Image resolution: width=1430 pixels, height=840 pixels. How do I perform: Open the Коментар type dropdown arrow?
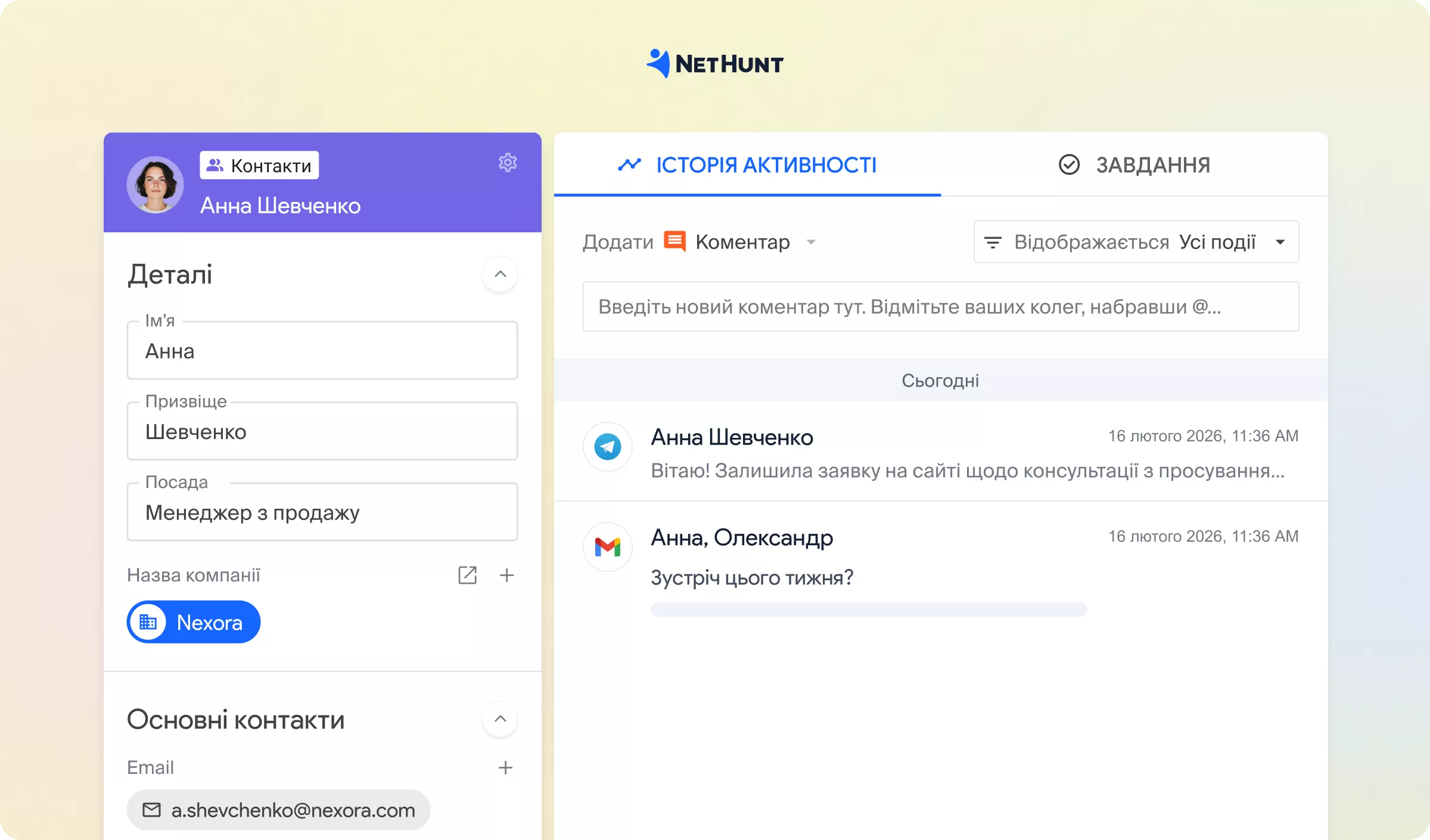(812, 242)
